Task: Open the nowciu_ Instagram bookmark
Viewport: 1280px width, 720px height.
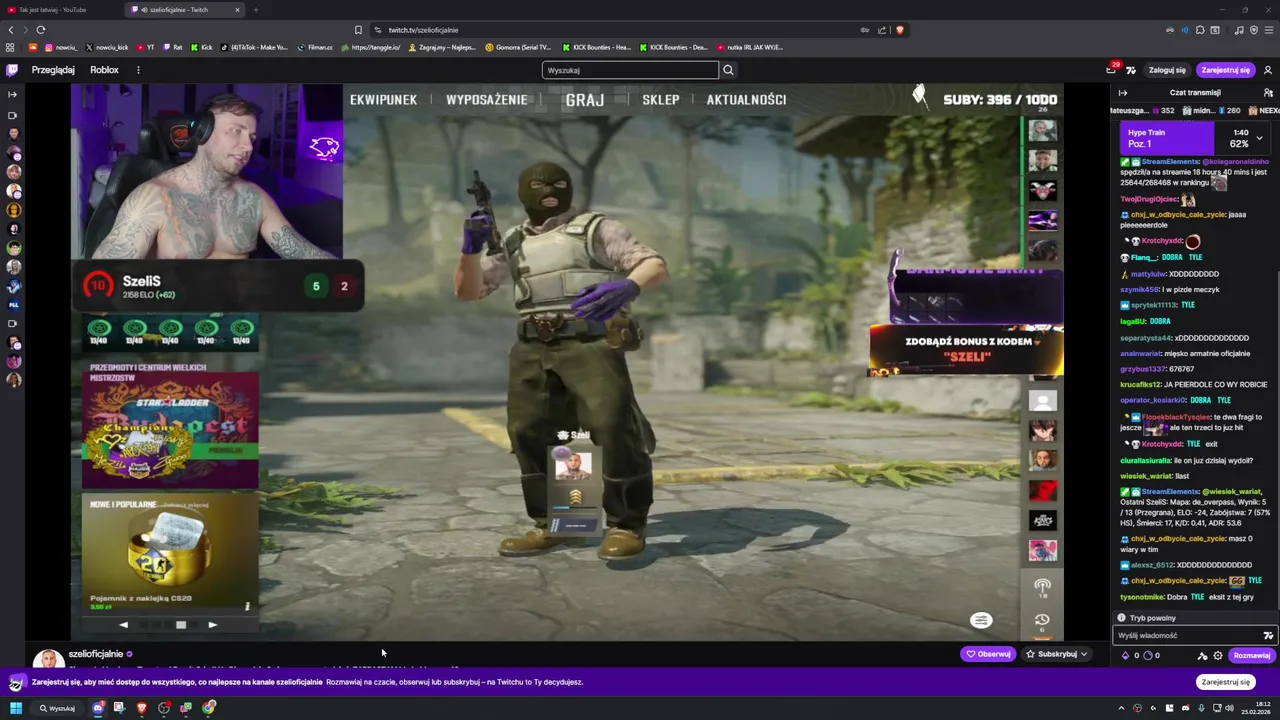Action: pos(61,47)
